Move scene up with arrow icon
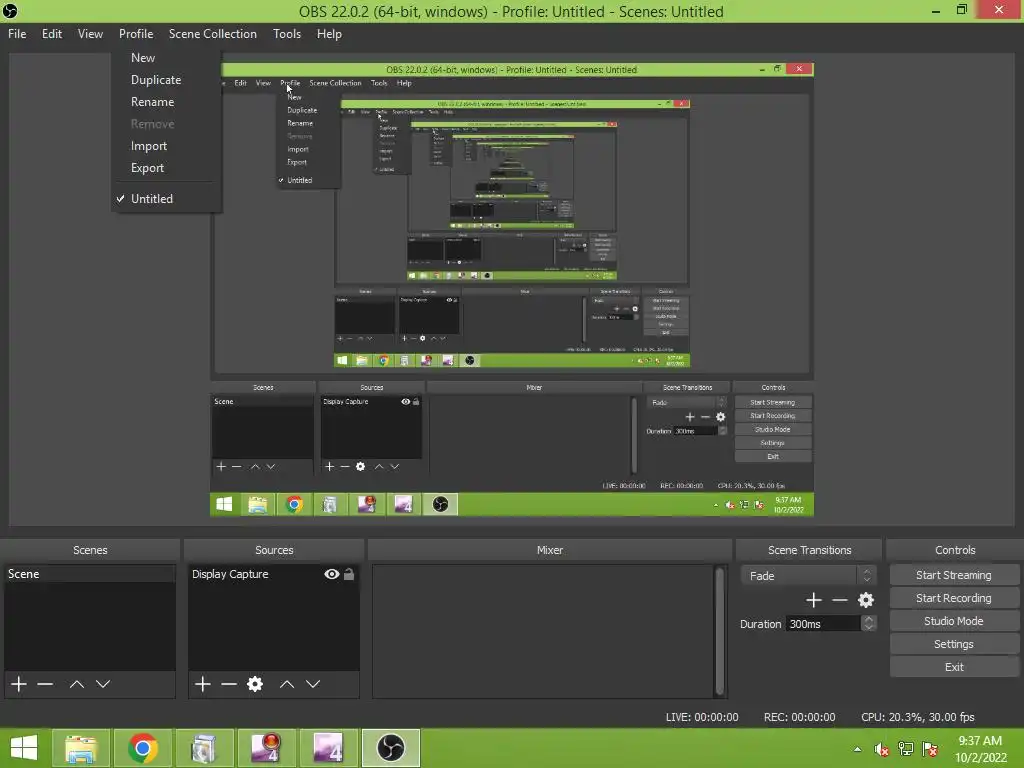Screen dimensions: 1024x768 (76, 684)
